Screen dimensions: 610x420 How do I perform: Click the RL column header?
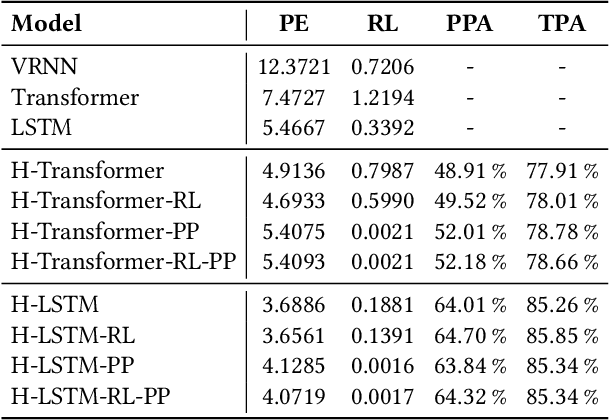pos(380,24)
